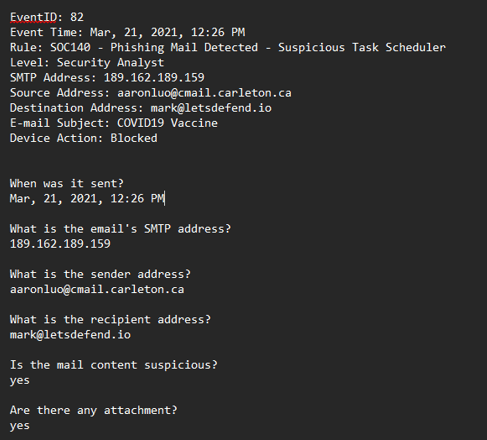The width and height of the screenshot is (487, 440).
Task: Click the recipient answer mark@letsdefend.io
Action: point(70,335)
